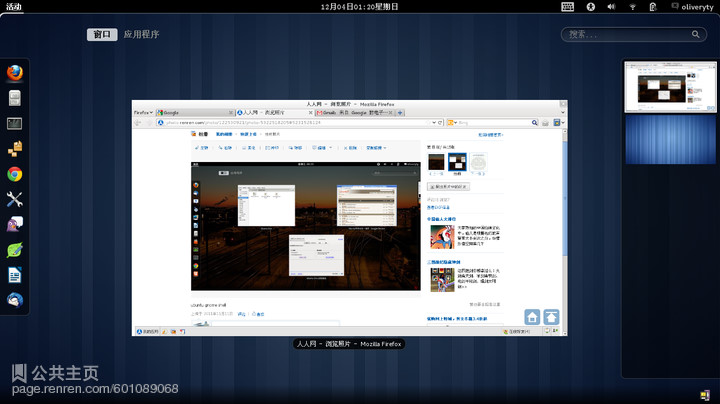Image resolution: width=720 pixels, height=404 pixels.
Task: Open the wrench and screwdriver settings tool
Action: pos(15,199)
